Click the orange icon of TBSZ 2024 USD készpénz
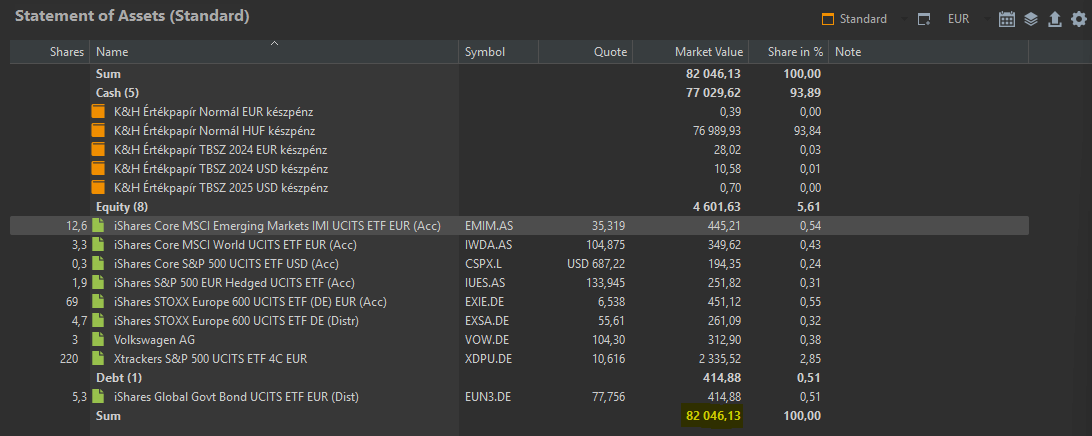 tap(98, 169)
